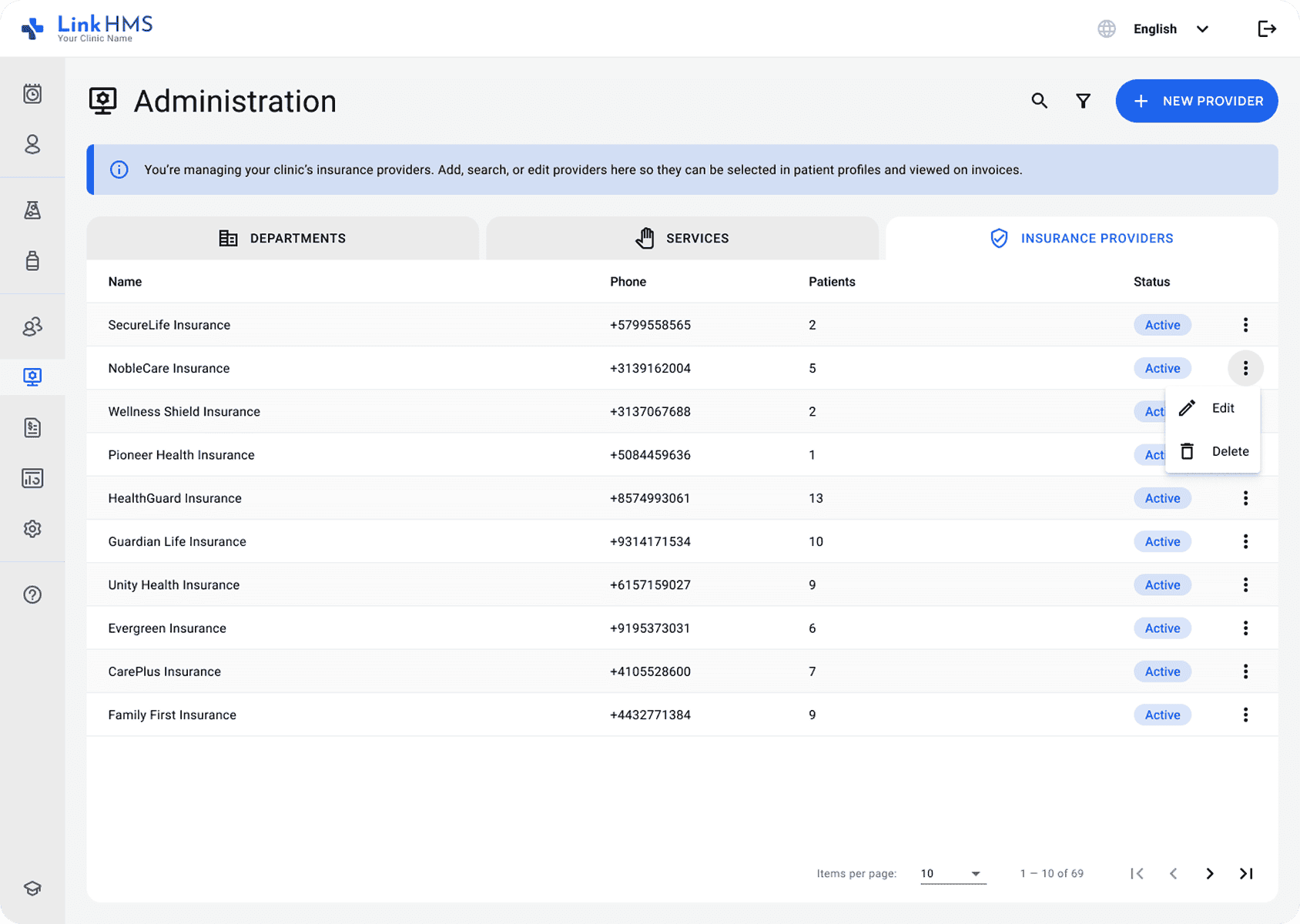The width and height of the screenshot is (1300, 924).
Task: Open the SecureLife Insurance row options menu
Action: pos(1245,325)
